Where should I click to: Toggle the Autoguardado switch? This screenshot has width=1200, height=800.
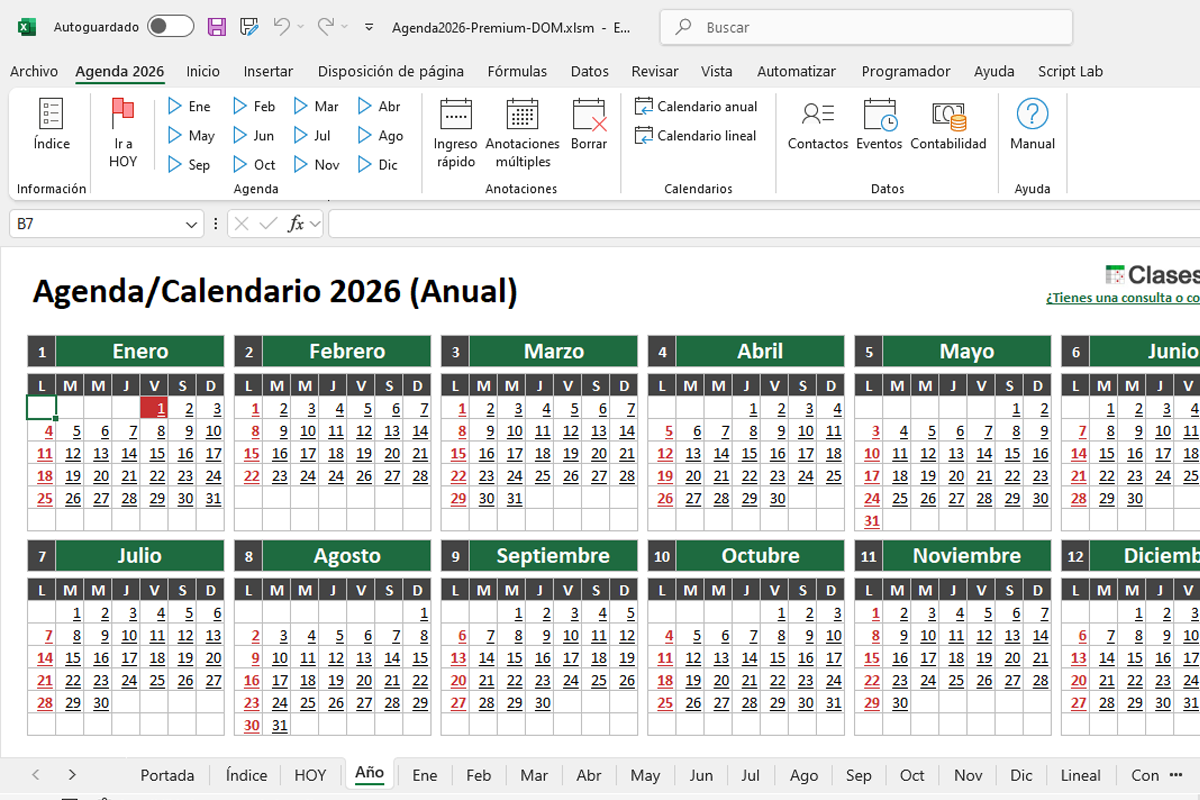[x=170, y=27]
